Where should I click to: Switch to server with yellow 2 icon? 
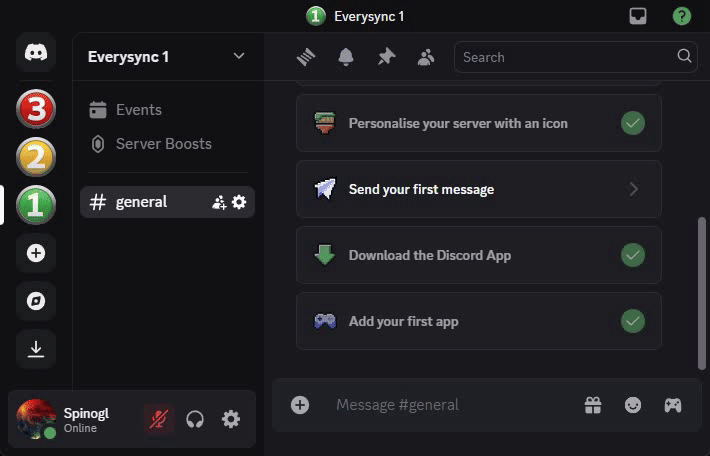[x=36, y=157]
